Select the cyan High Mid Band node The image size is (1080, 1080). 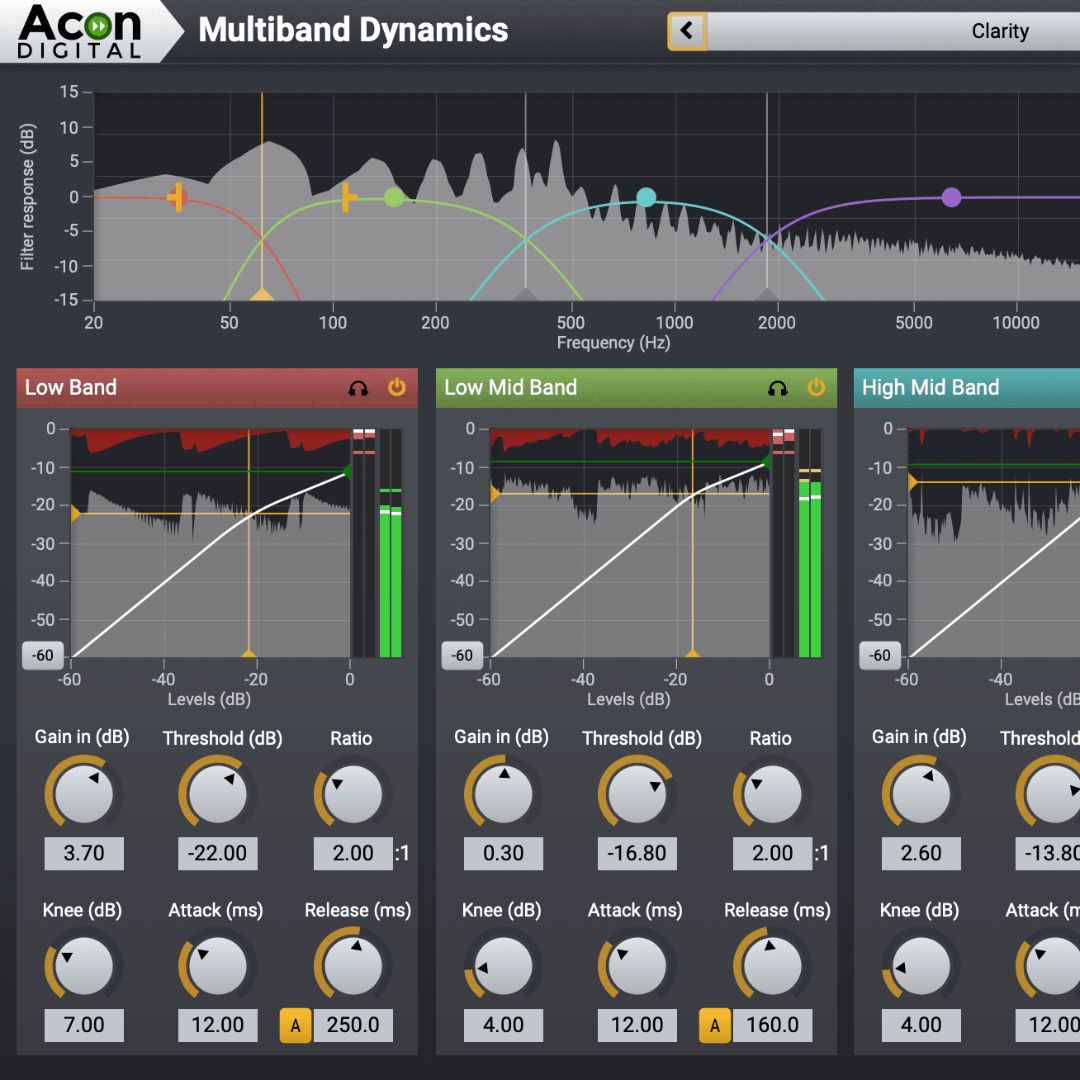tap(646, 198)
